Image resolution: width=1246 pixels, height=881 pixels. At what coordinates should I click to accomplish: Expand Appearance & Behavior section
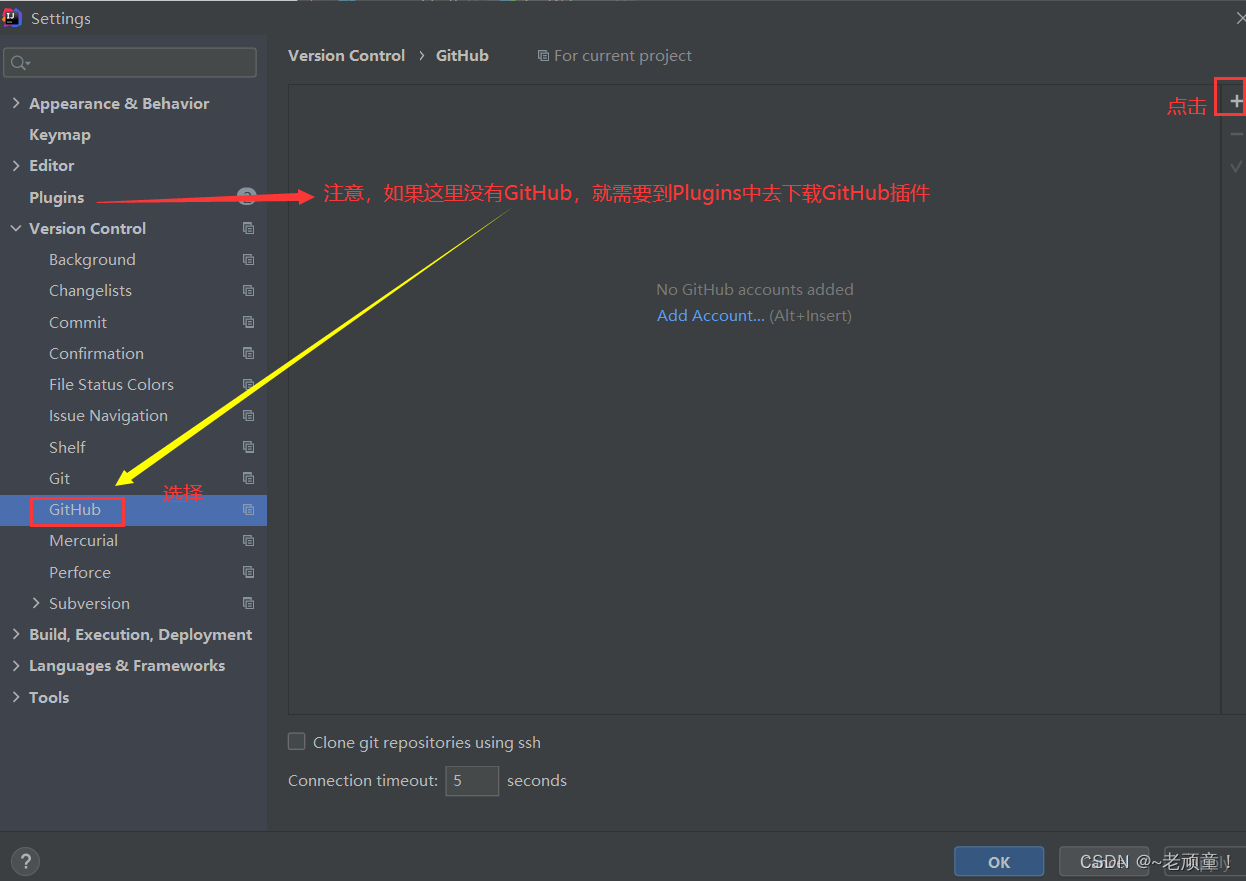pos(16,103)
